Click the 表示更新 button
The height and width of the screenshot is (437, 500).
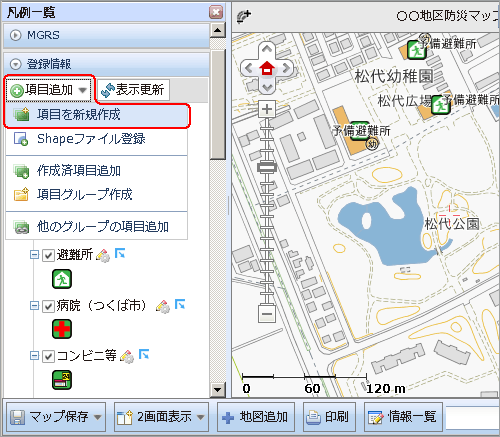pyautogui.click(x=133, y=90)
